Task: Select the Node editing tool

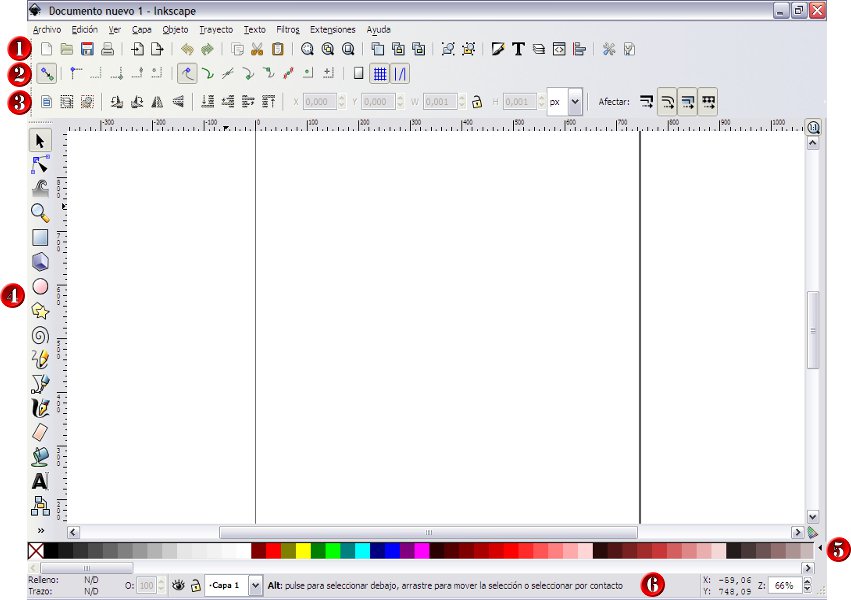Action: pyautogui.click(x=40, y=164)
